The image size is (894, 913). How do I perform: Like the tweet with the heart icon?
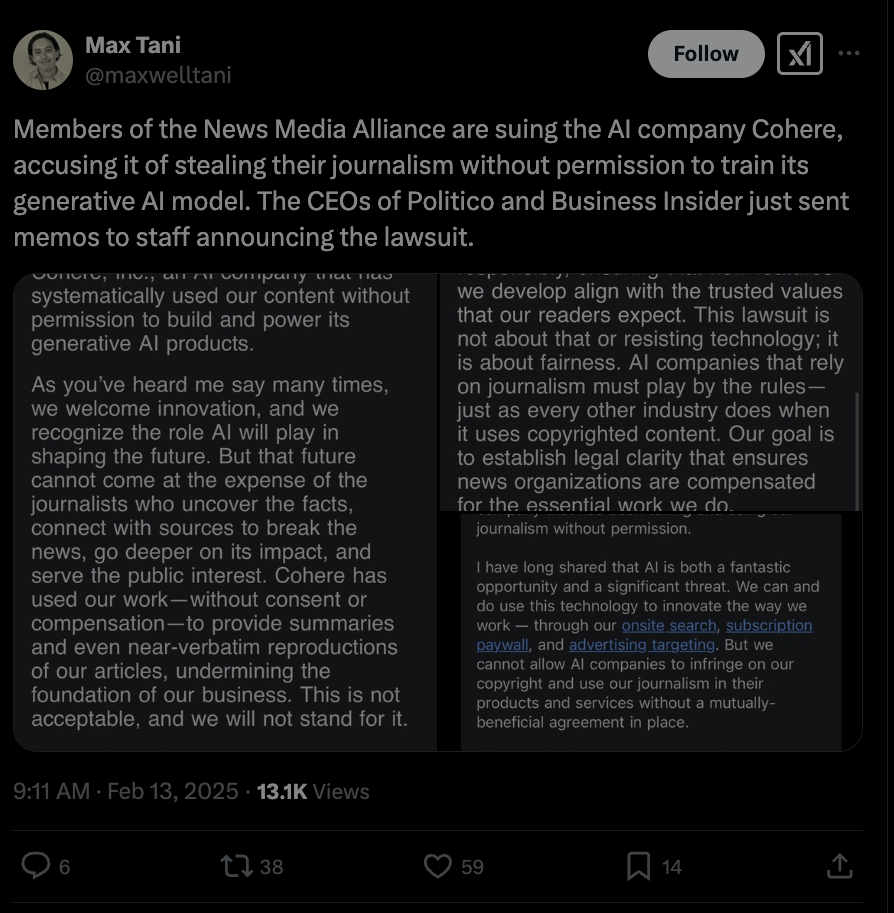pyautogui.click(x=438, y=866)
